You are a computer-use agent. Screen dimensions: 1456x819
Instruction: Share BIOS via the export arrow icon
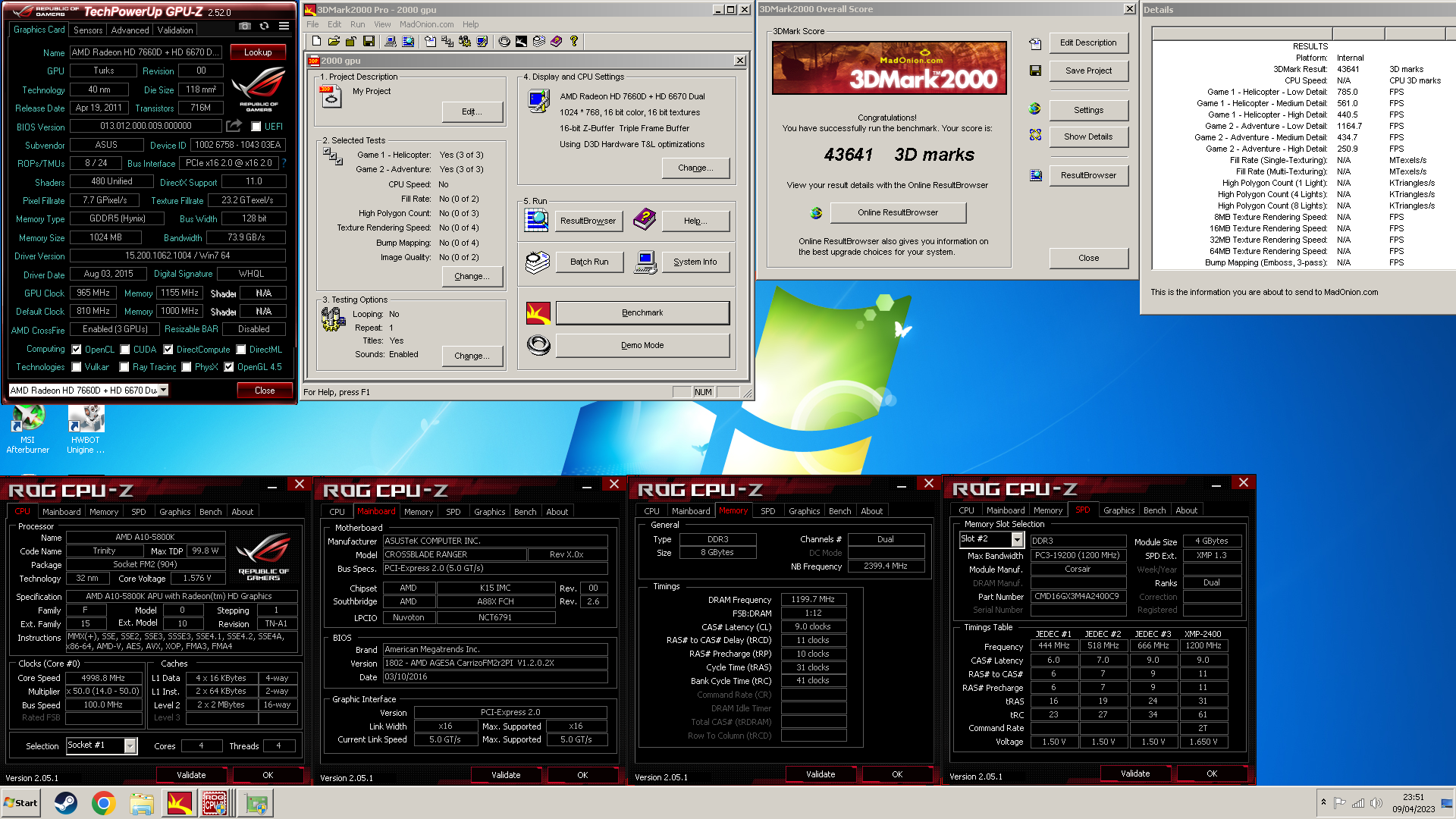pyautogui.click(x=234, y=126)
